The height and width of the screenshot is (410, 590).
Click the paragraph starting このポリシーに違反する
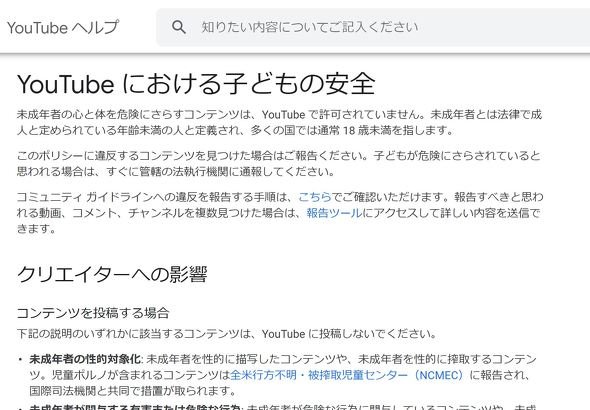pyautogui.click(x=279, y=164)
